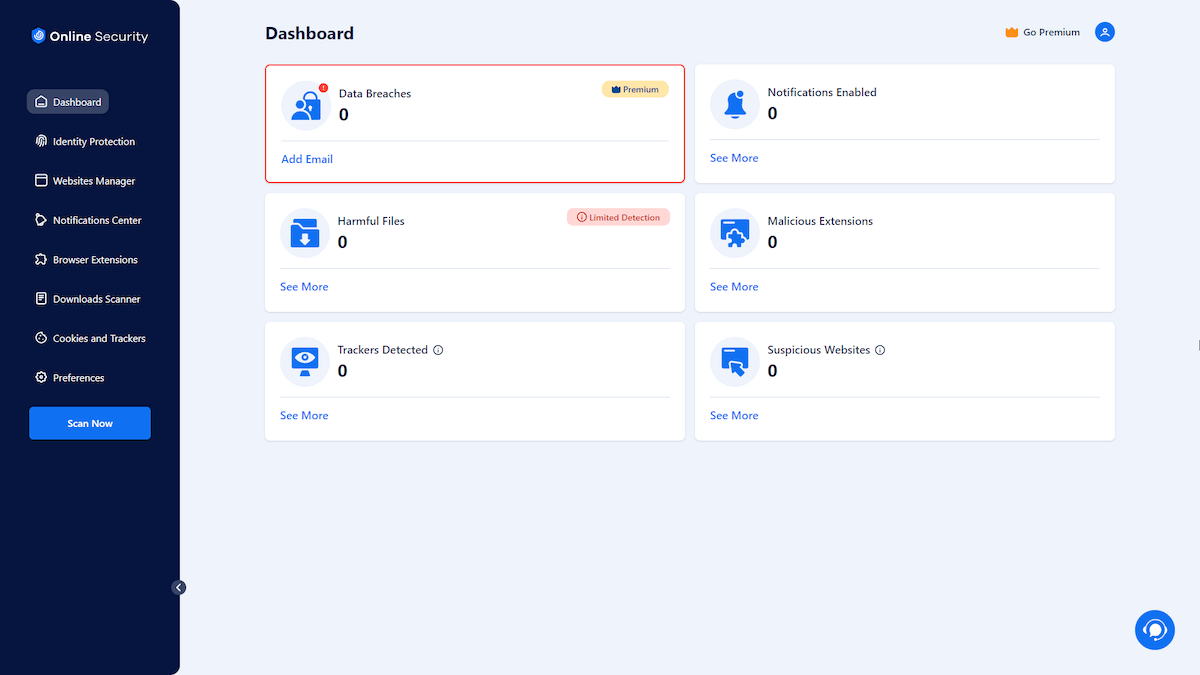The width and height of the screenshot is (1200, 675).
Task: Click the Scan Now button
Action: click(89, 422)
